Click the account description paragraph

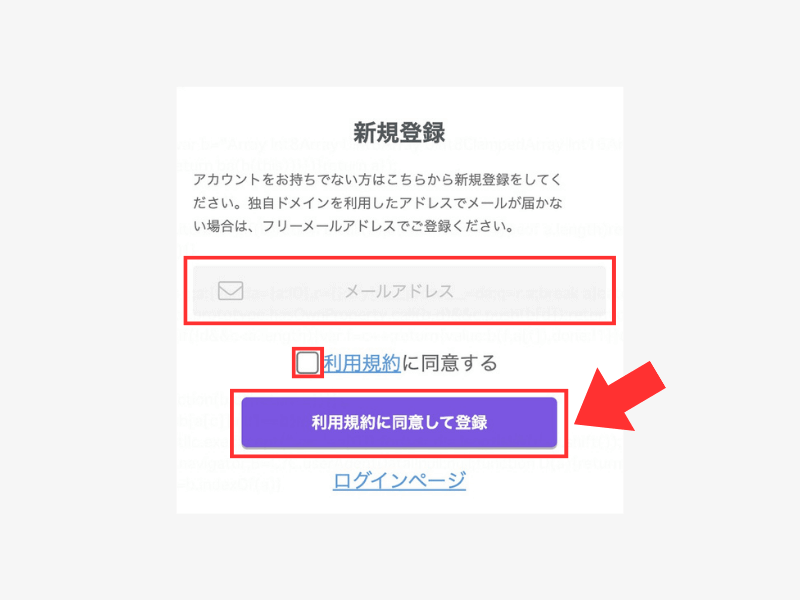tap(378, 203)
